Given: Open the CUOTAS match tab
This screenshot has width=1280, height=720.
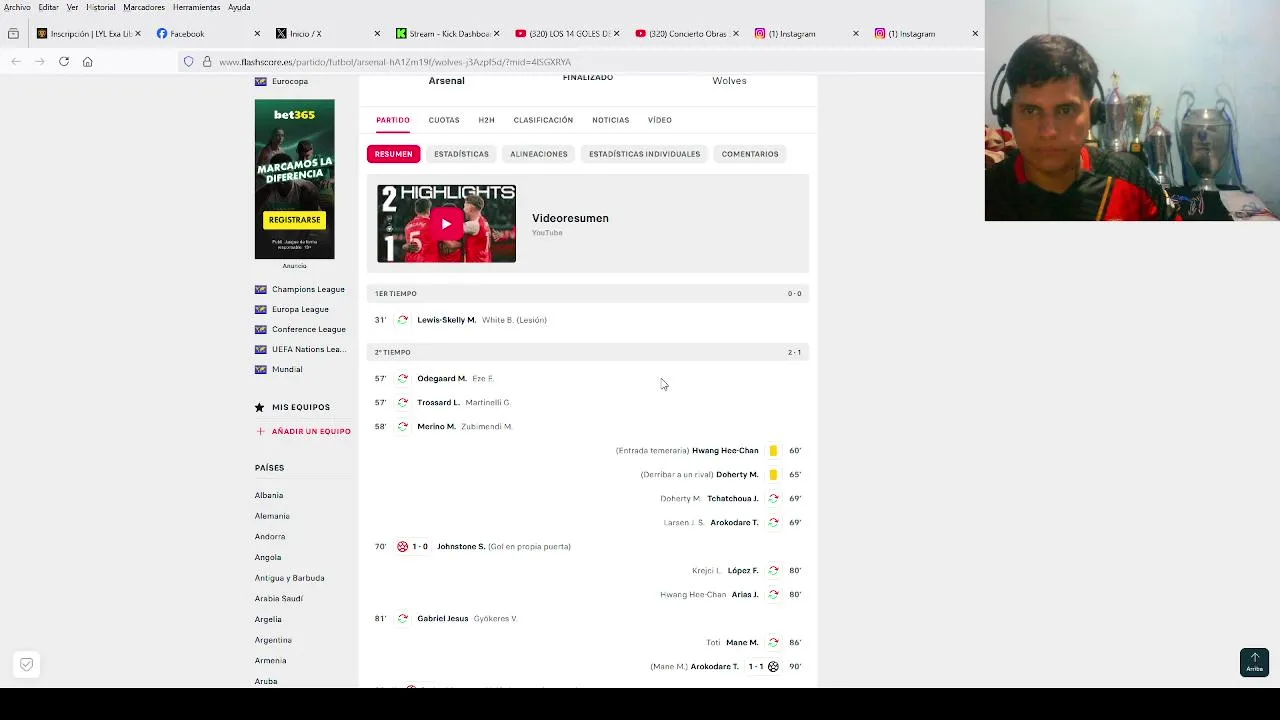Looking at the screenshot, I should coord(444,120).
